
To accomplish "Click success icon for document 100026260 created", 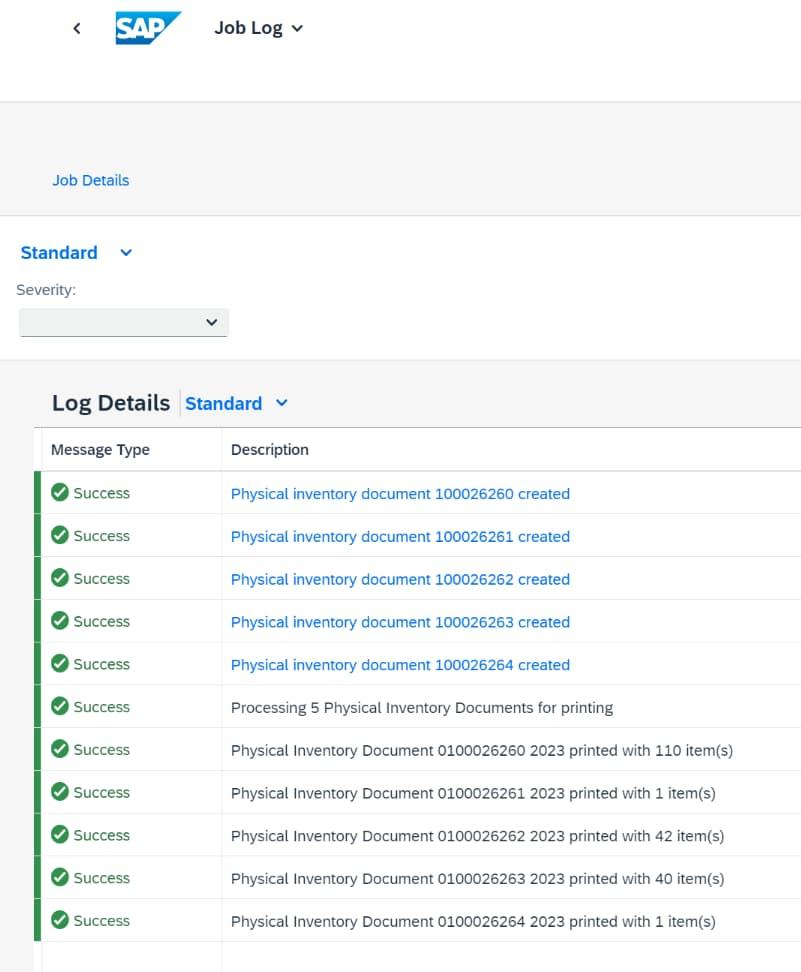I will pos(60,493).
